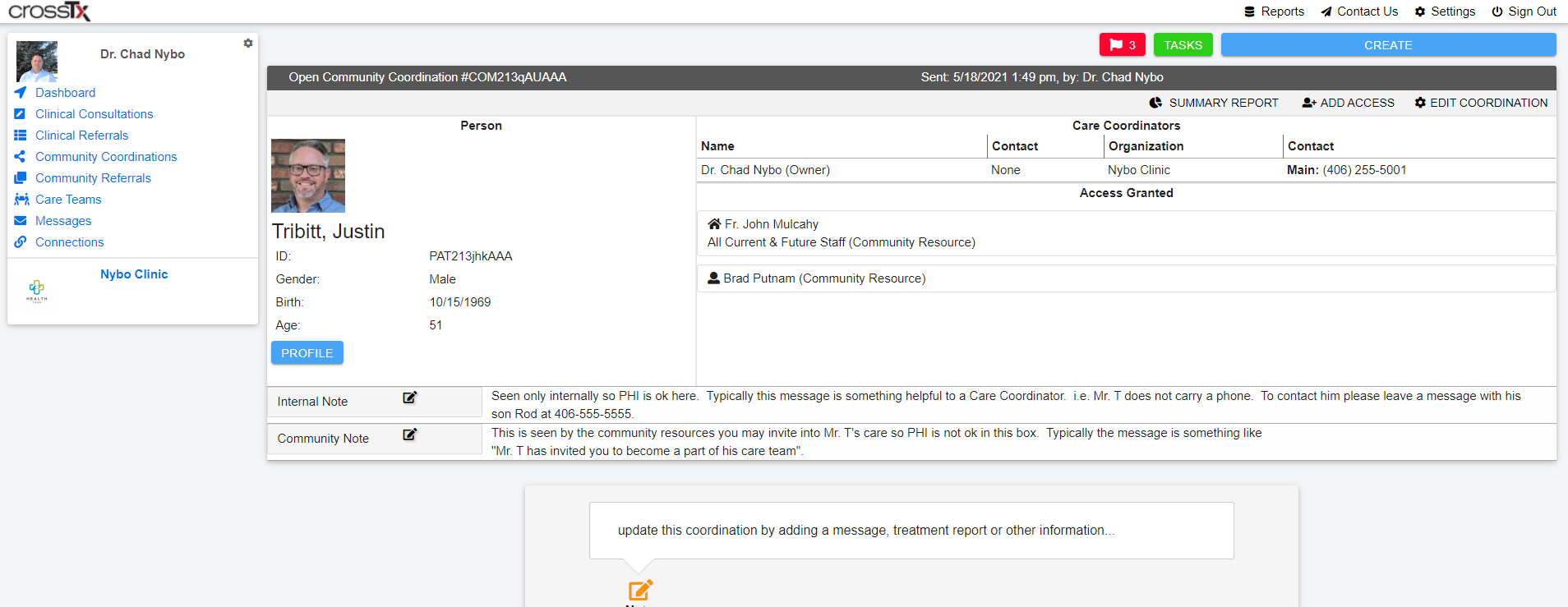Click the Settings gear icon in header
The height and width of the screenshot is (607, 1568).
pos(1420,11)
